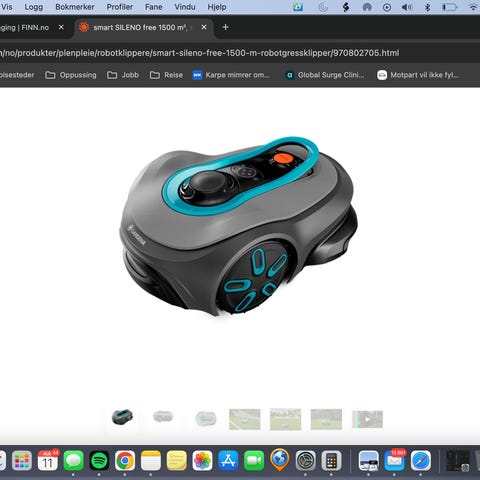
Task: Toggle Bluetooth menu bar icon
Action: click(x=427, y=7)
